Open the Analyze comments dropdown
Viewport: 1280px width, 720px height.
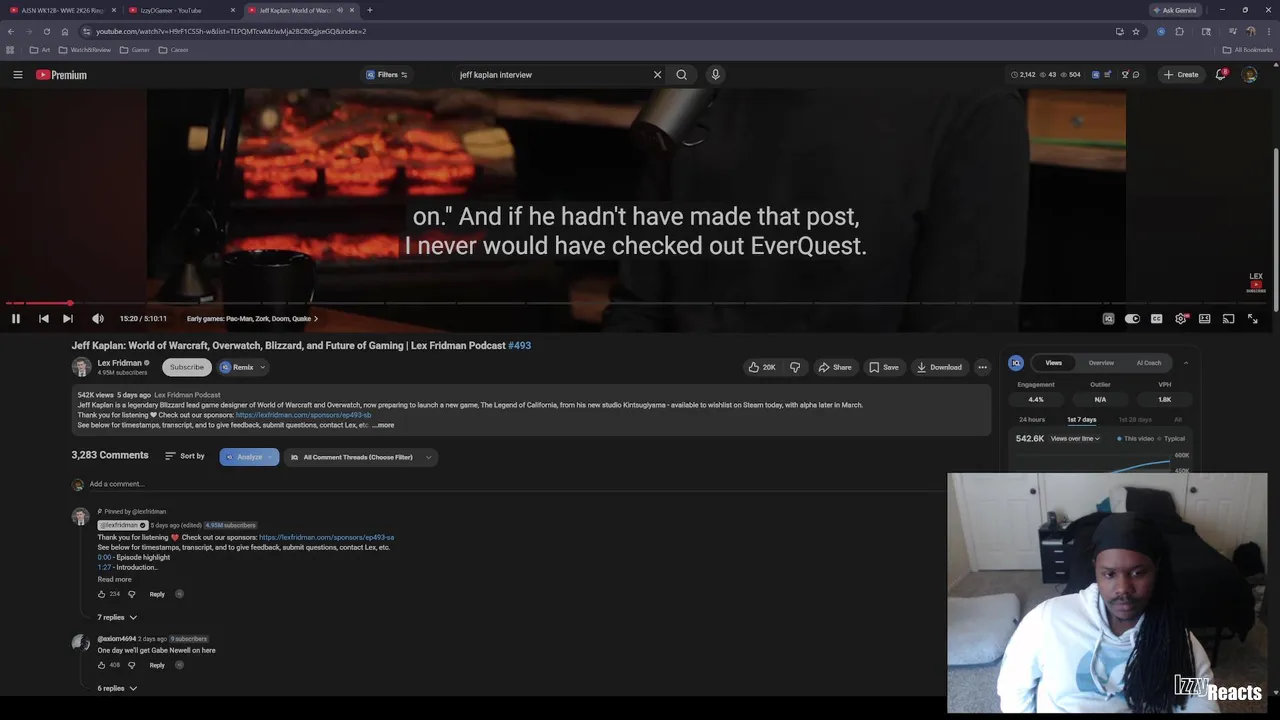pos(249,457)
